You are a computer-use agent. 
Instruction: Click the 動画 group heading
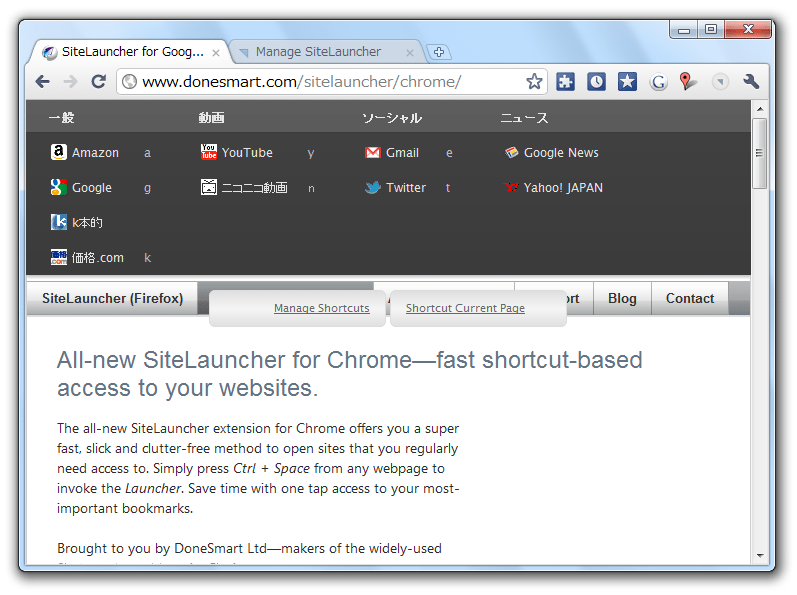211,118
